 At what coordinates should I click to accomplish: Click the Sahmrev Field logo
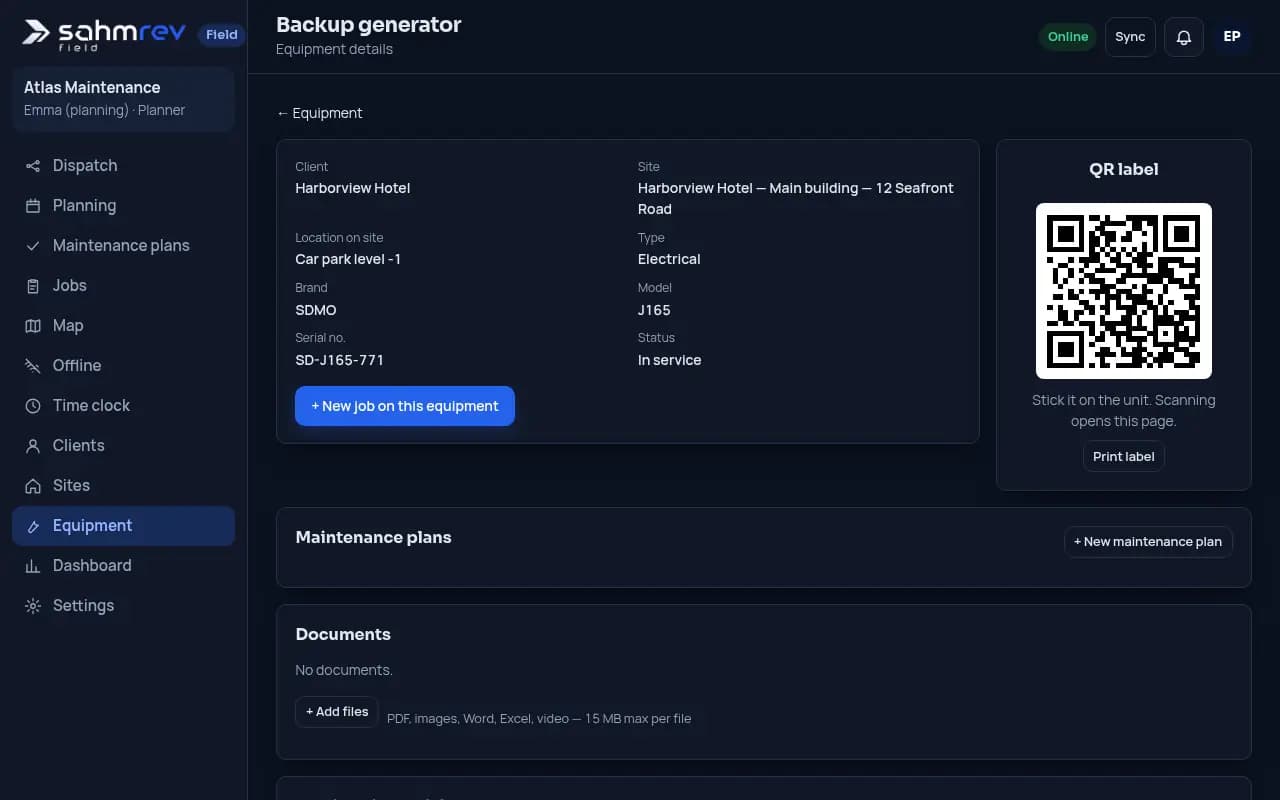104,35
